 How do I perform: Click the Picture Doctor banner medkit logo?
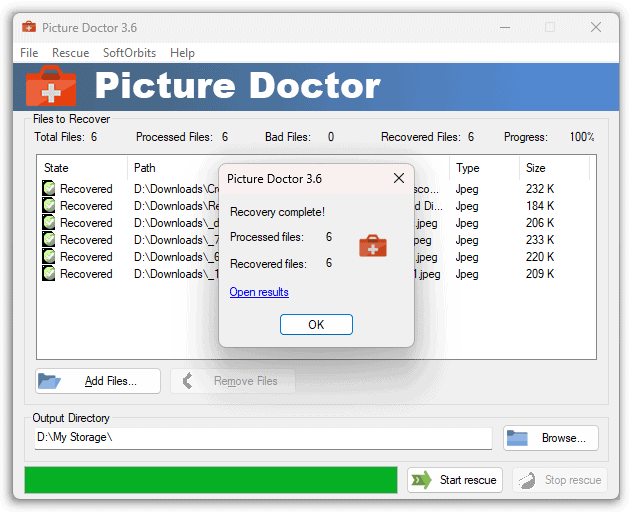[51, 85]
